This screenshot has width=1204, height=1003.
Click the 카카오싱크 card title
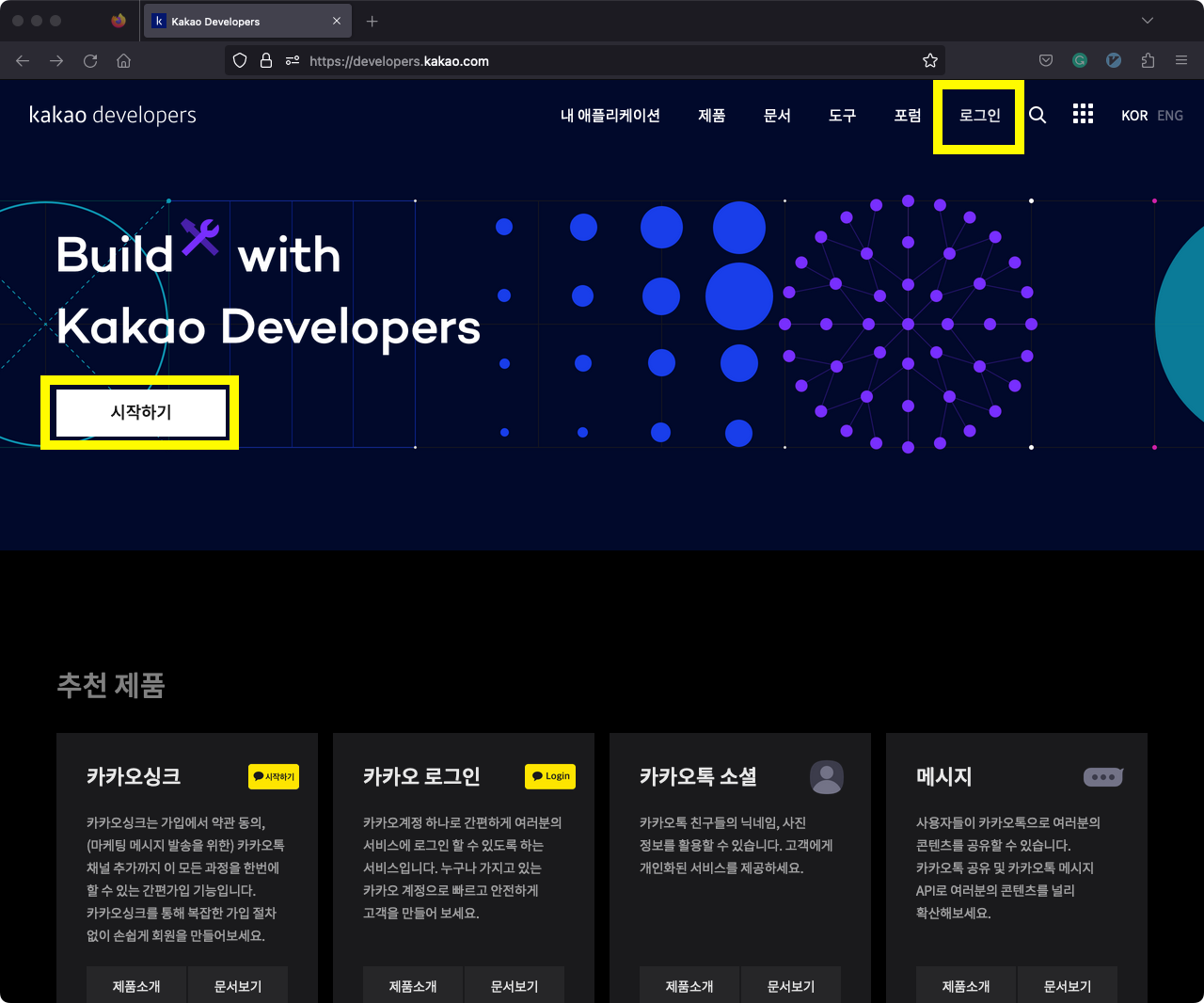pyautogui.click(x=134, y=776)
